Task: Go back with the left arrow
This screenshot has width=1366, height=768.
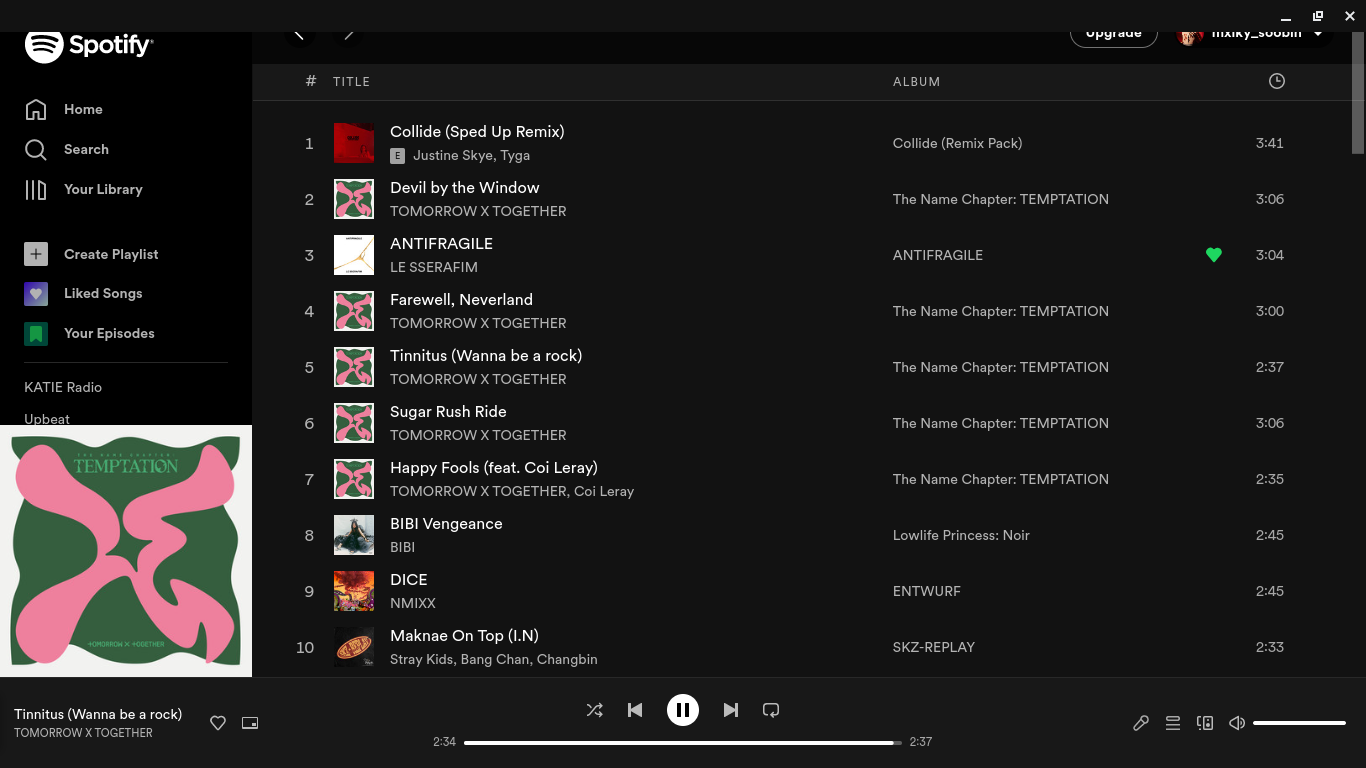Action: pos(299,34)
